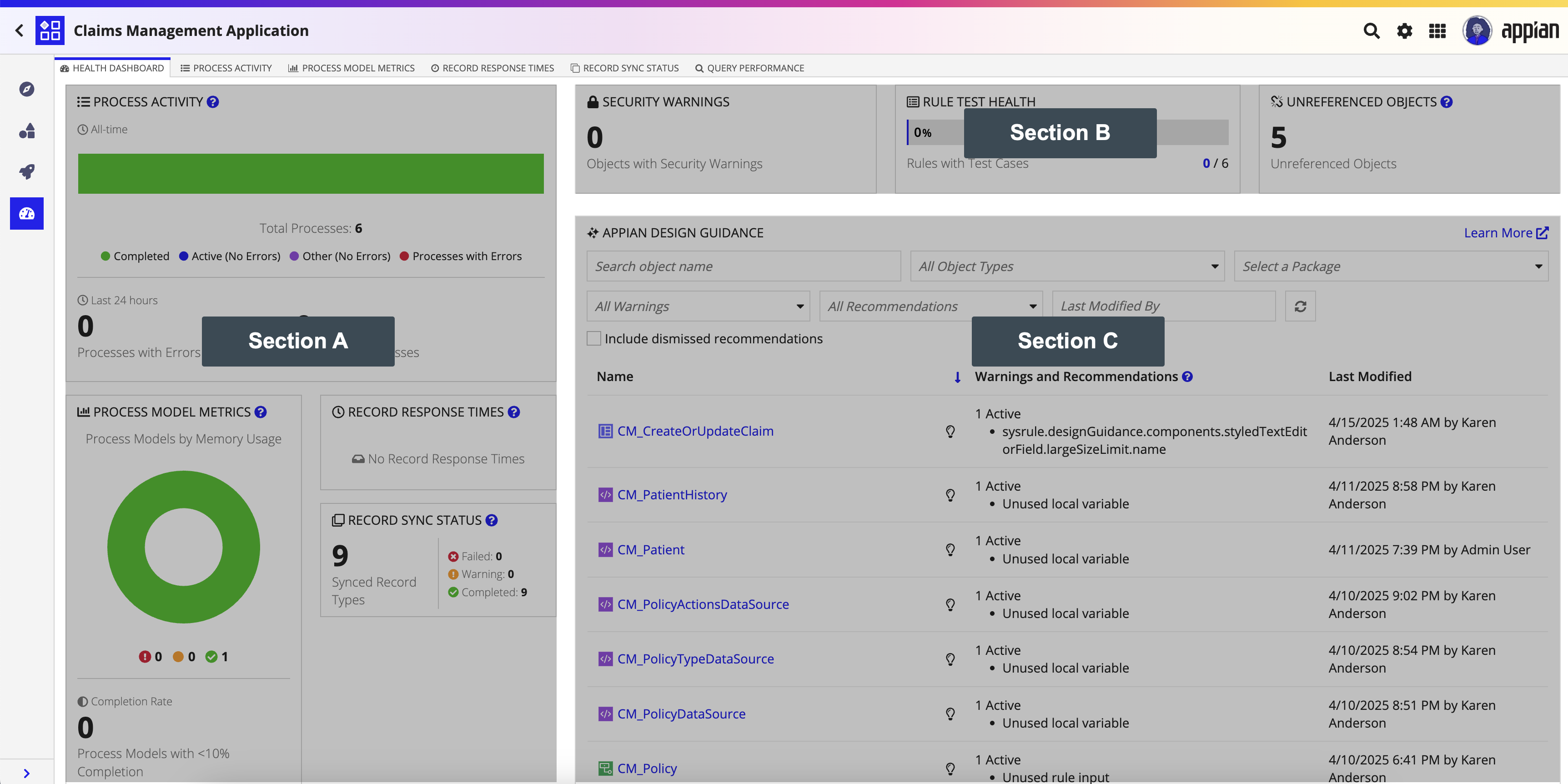Click lightbulb icon in CM_PatientHistory row

pyautogui.click(x=950, y=495)
